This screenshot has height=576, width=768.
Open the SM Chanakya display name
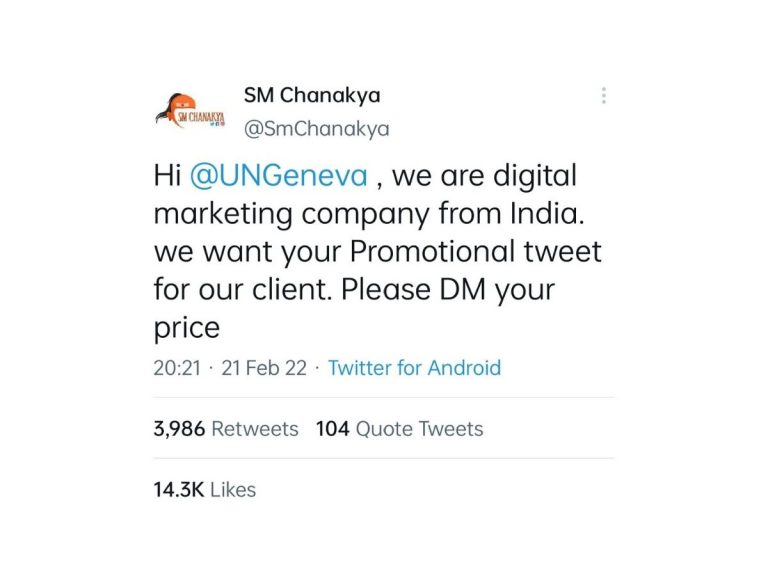(x=312, y=96)
